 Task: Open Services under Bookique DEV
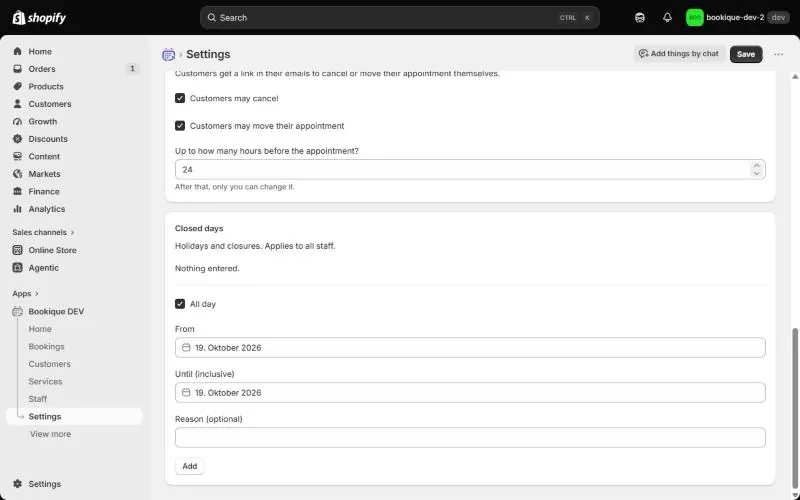pyautogui.click(x=45, y=382)
